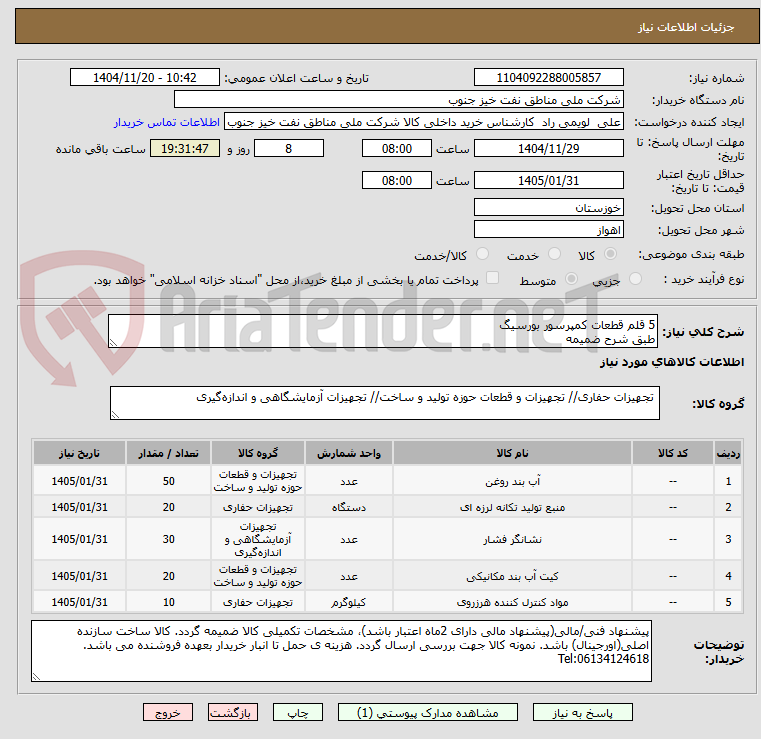Click the گروه کالا textarea
Screen dimensions: 761x739
point(384,403)
